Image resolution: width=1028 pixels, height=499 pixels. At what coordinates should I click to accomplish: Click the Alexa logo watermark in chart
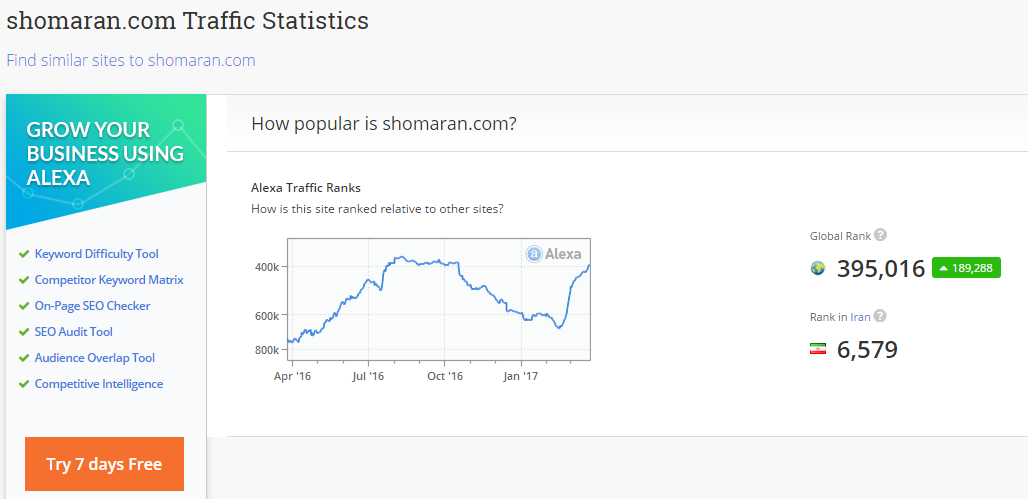tap(554, 254)
